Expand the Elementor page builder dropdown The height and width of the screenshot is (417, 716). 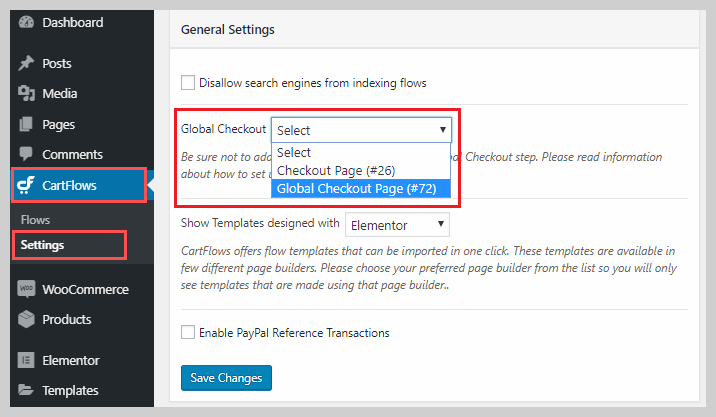[397, 225]
